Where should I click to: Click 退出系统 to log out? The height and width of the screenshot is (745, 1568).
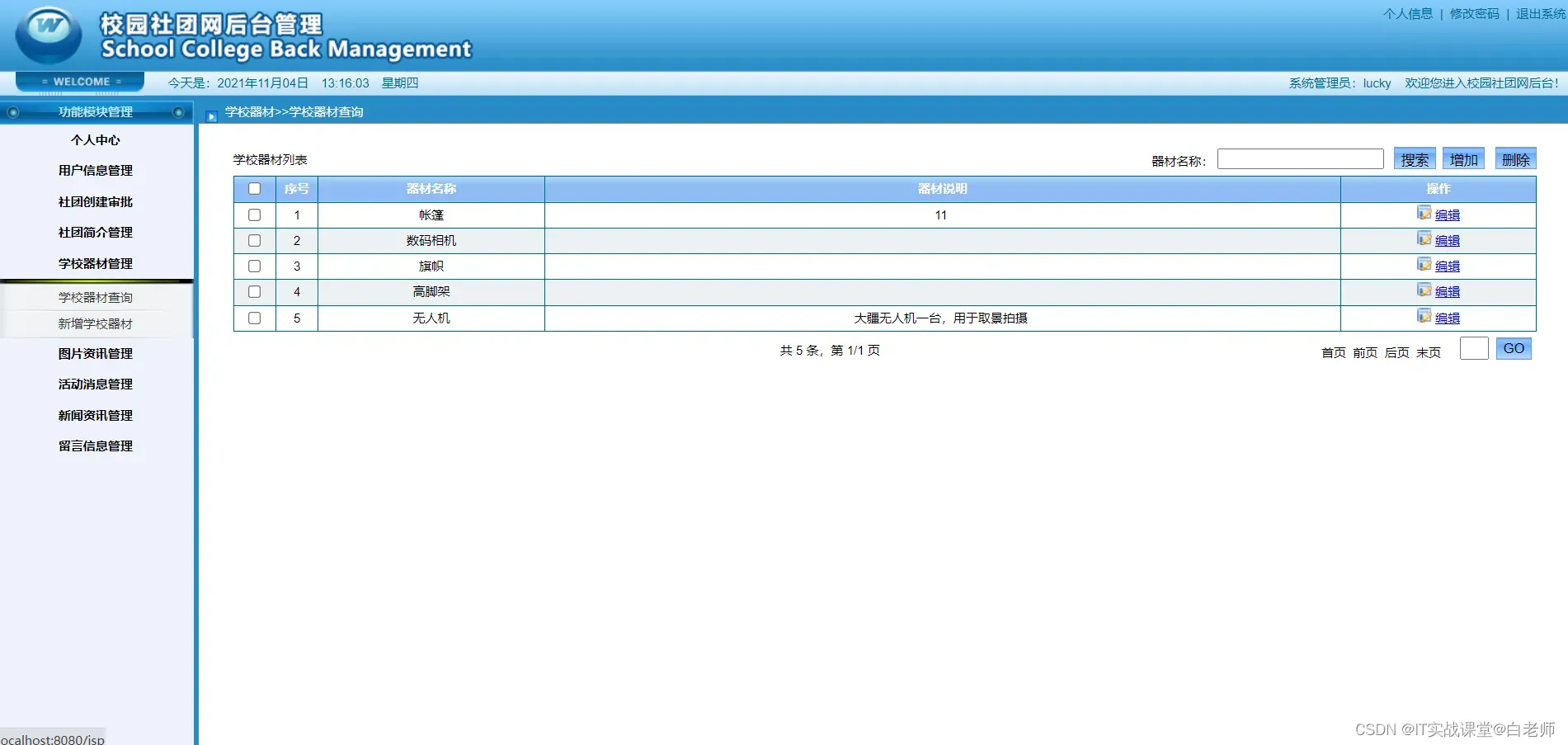pyautogui.click(x=1541, y=14)
